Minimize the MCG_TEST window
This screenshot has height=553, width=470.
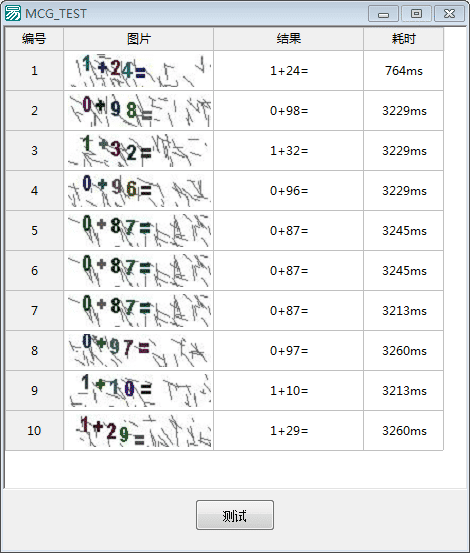pyautogui.click(x=383, y=13)
